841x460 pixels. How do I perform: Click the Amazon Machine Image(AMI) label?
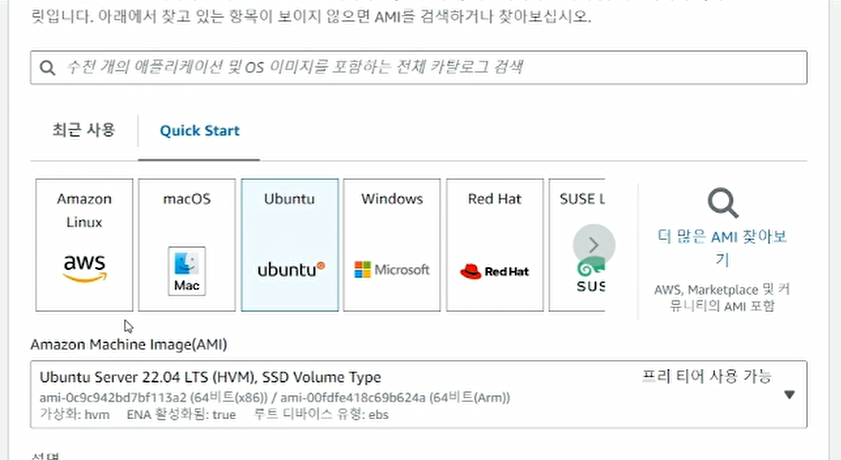pyautogui.click(x=129, y=344)
